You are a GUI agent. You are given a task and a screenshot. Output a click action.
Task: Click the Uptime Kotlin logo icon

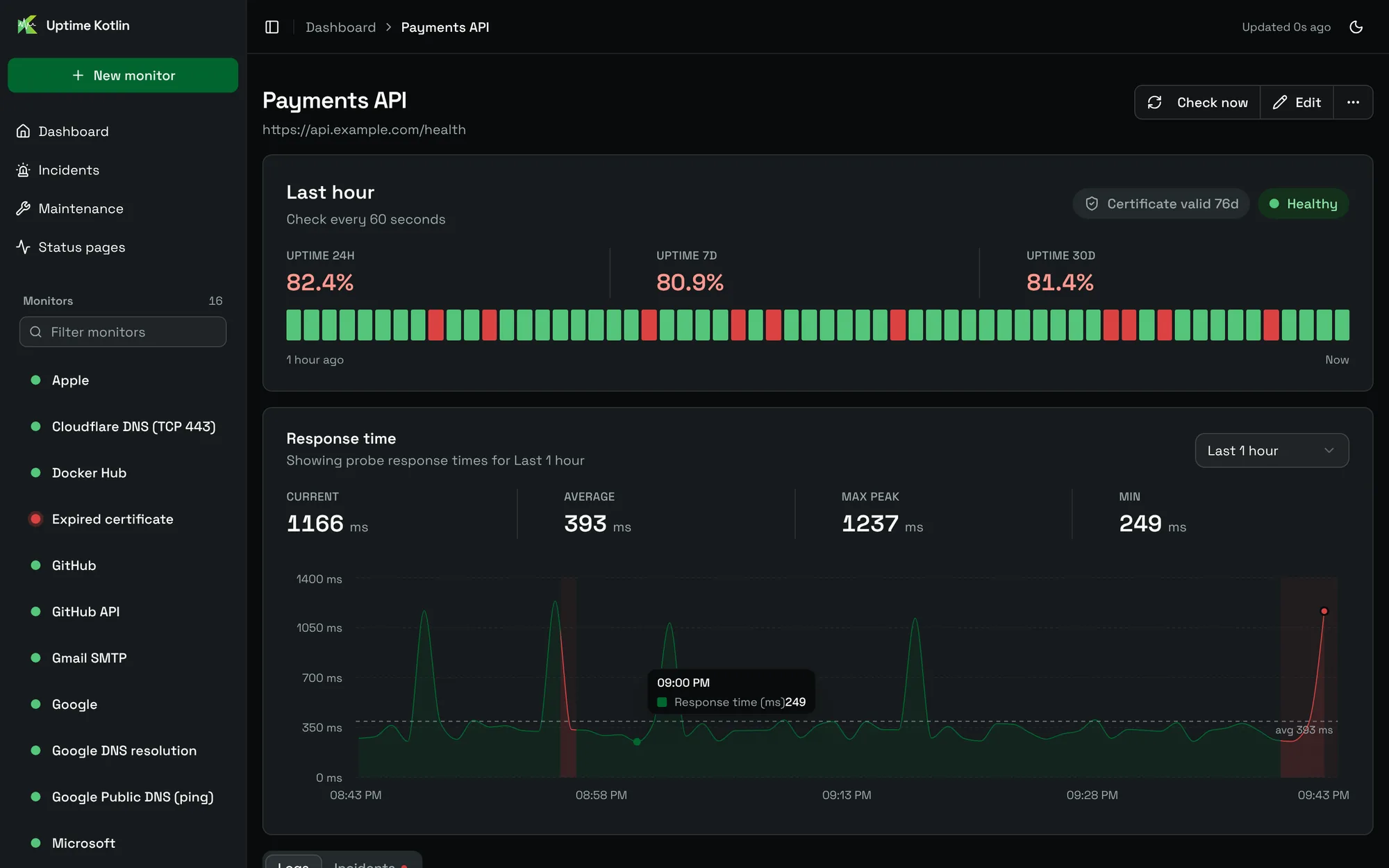[27, 26]
